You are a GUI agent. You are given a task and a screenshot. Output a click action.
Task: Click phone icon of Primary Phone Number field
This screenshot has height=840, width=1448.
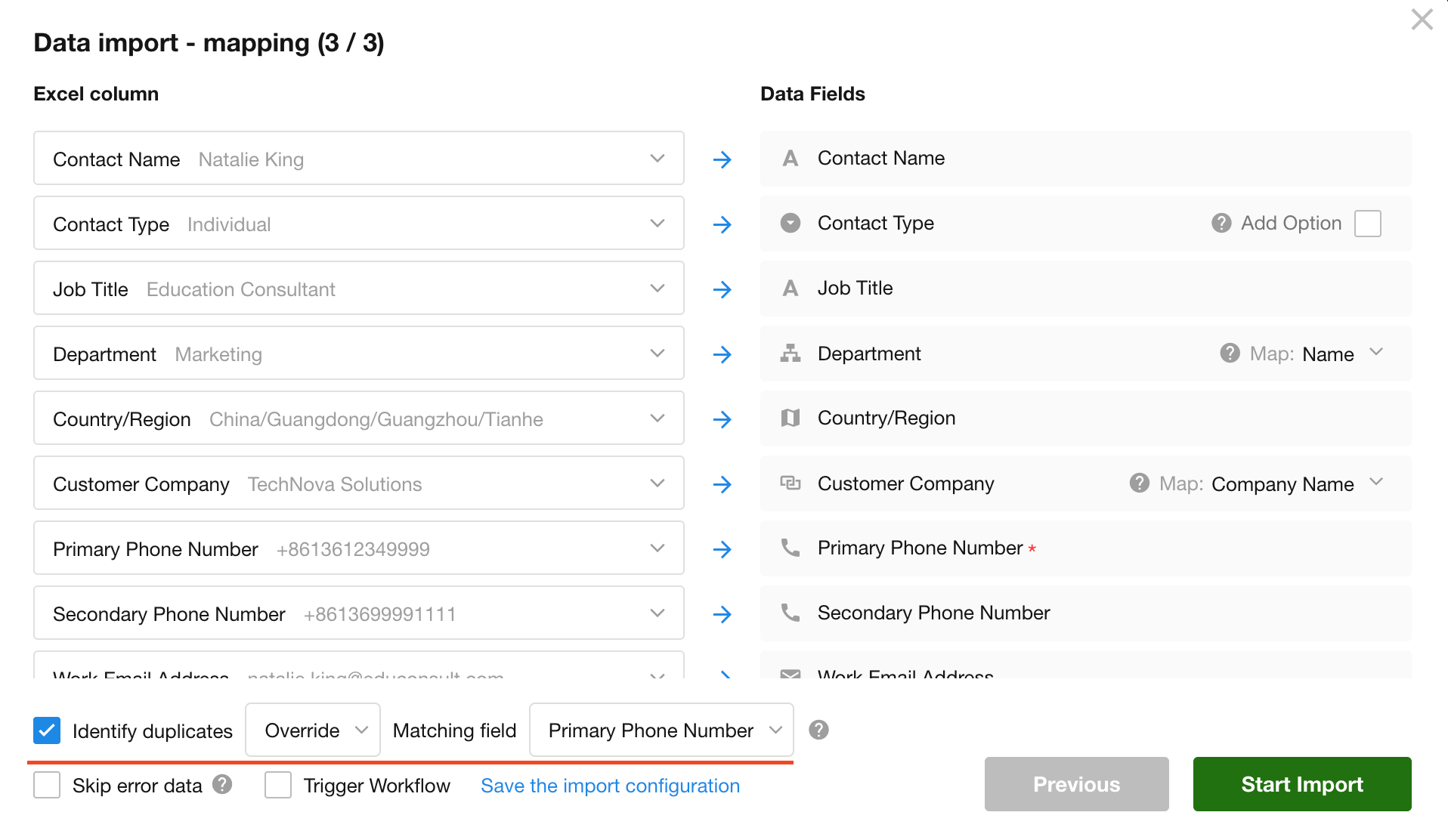pyautogui.click(x=791, y=548)
